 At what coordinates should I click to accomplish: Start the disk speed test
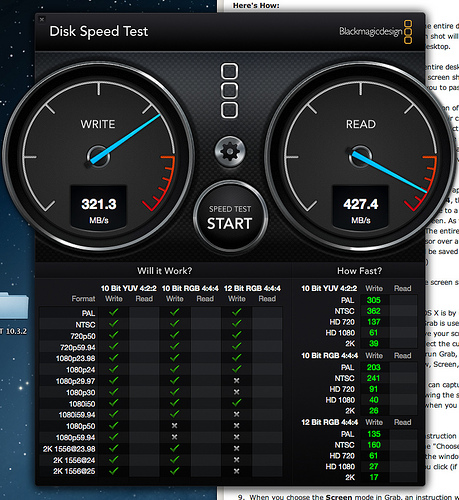click(x=230, y=217)
